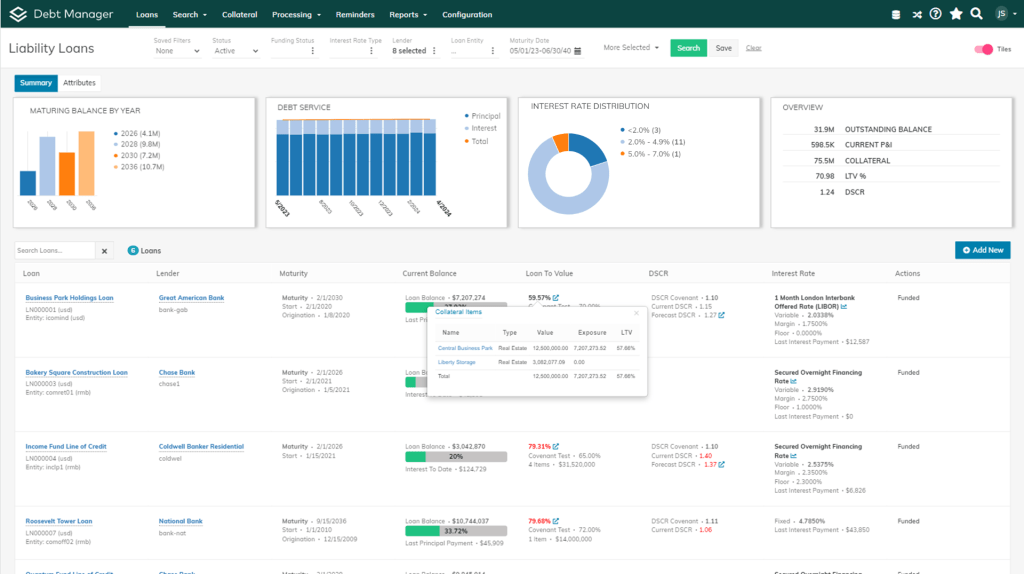Click the Add New button

[x=982, y=250]
